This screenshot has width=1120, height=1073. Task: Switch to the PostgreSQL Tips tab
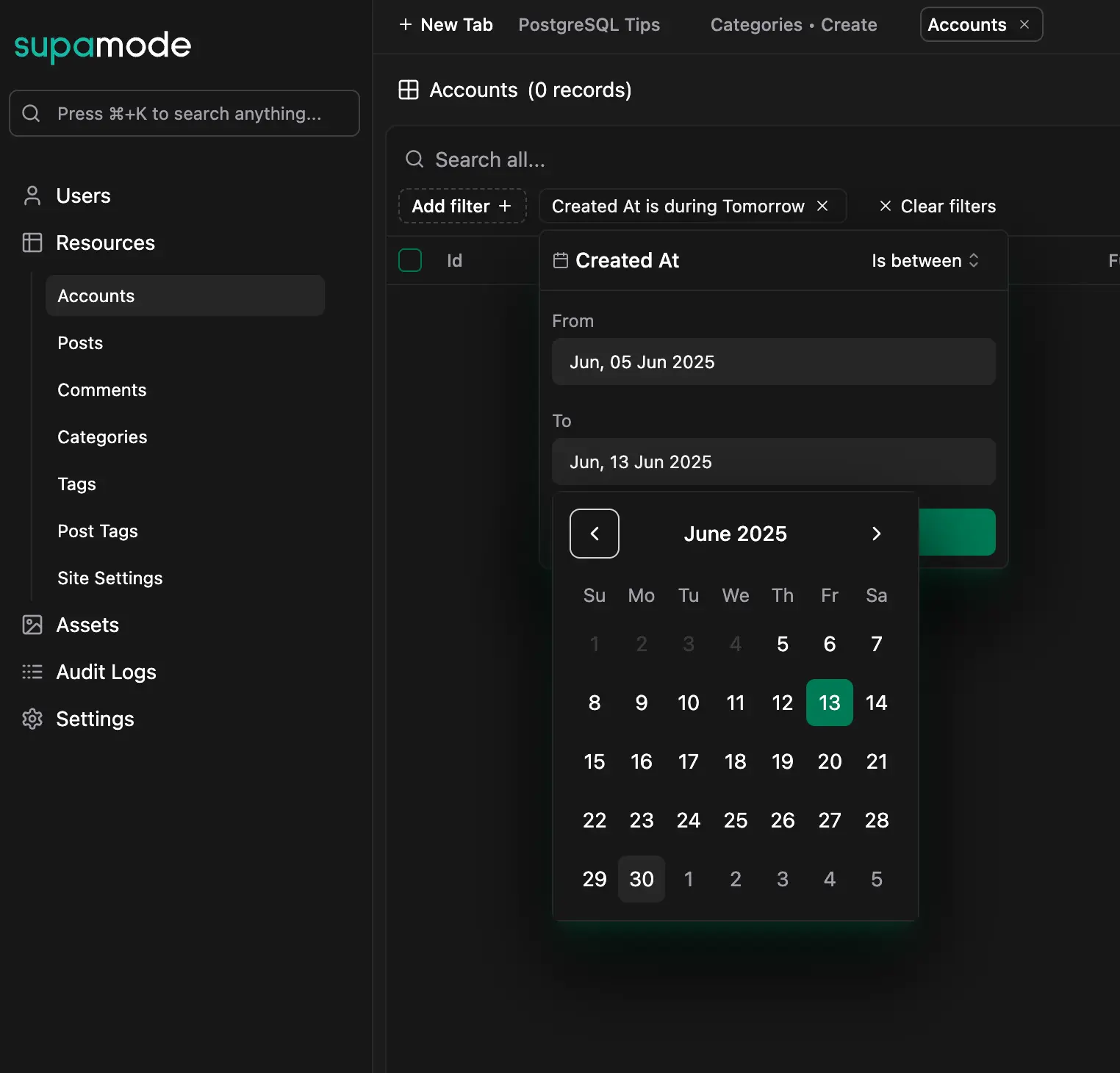point(589,25)
